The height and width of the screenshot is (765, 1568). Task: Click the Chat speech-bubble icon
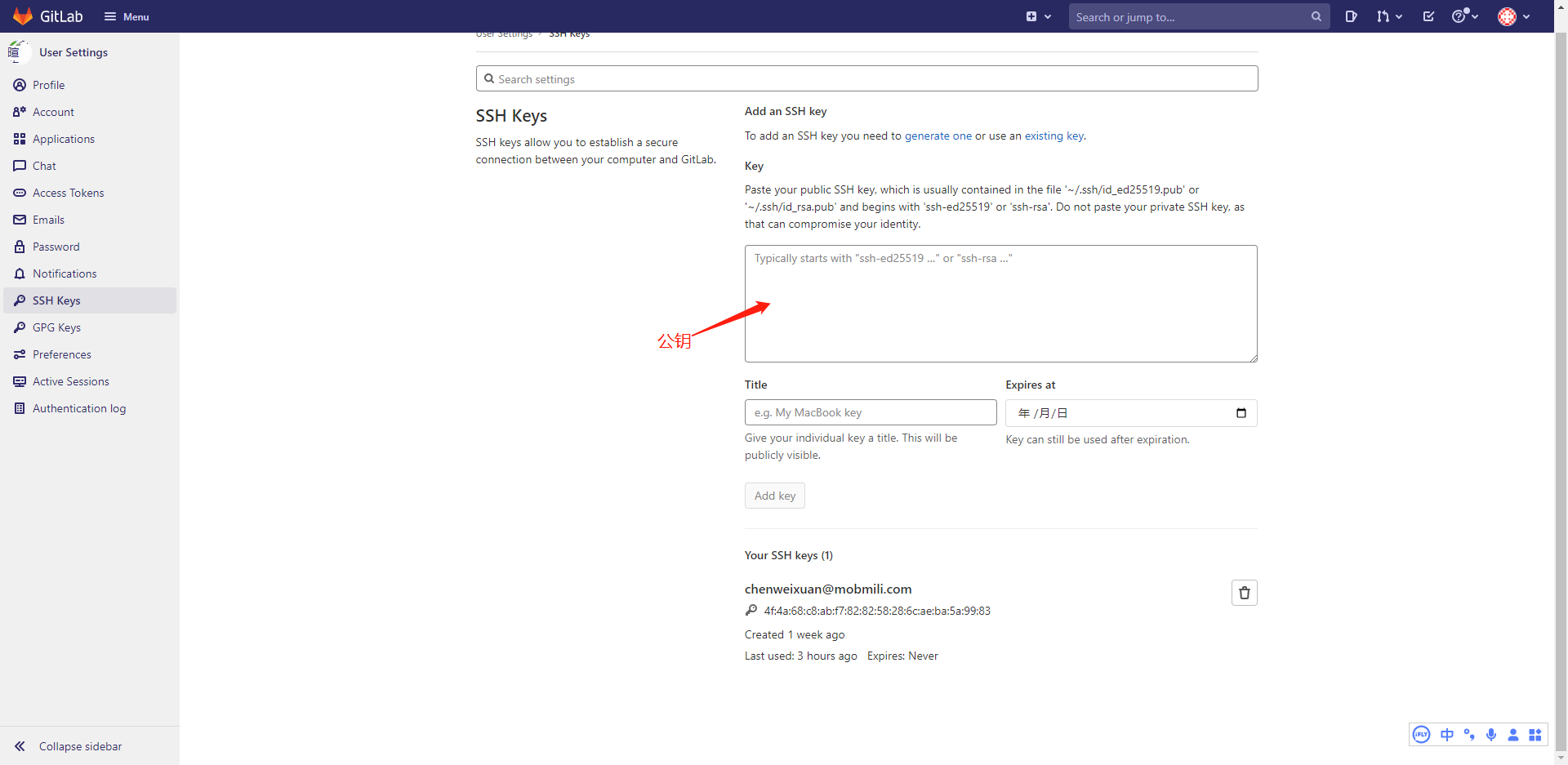pos(20,166)
